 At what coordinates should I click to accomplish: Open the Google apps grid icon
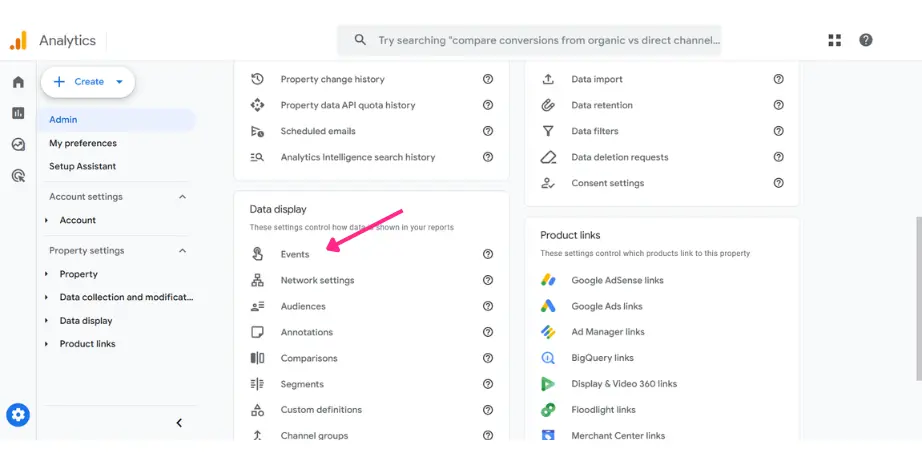tap(835, 40)
